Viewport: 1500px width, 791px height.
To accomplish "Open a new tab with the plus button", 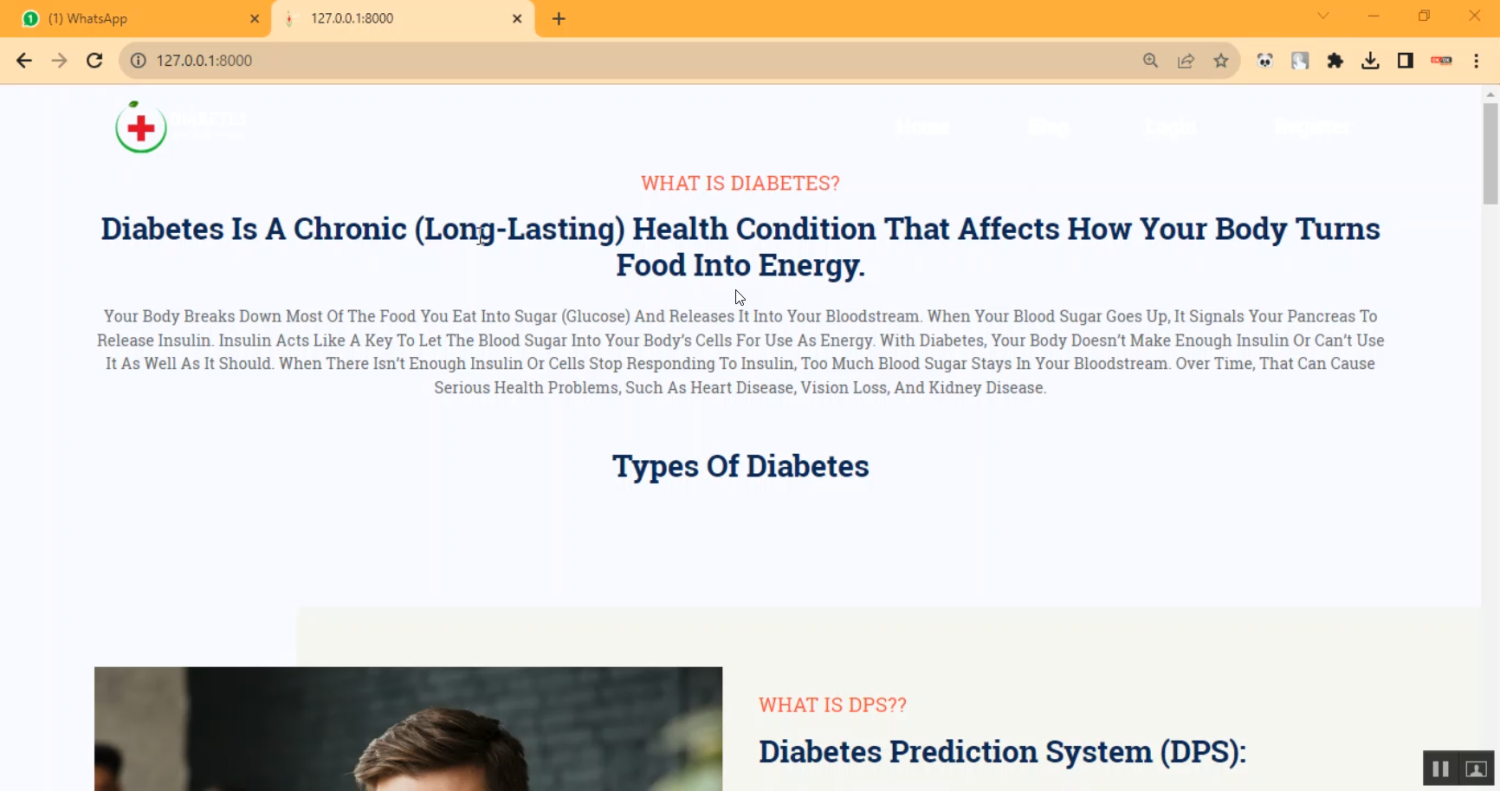I will [559, 18].
